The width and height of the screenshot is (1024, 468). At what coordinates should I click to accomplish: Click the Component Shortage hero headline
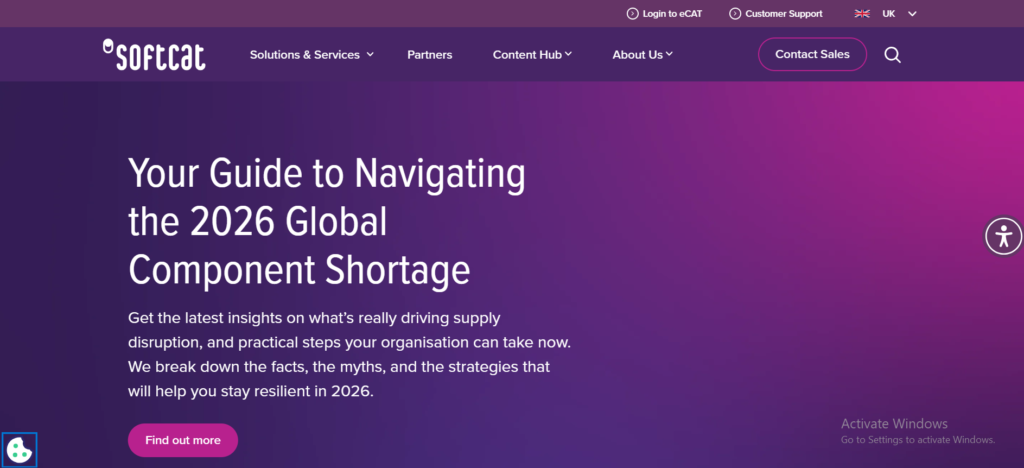click(327, 221)
